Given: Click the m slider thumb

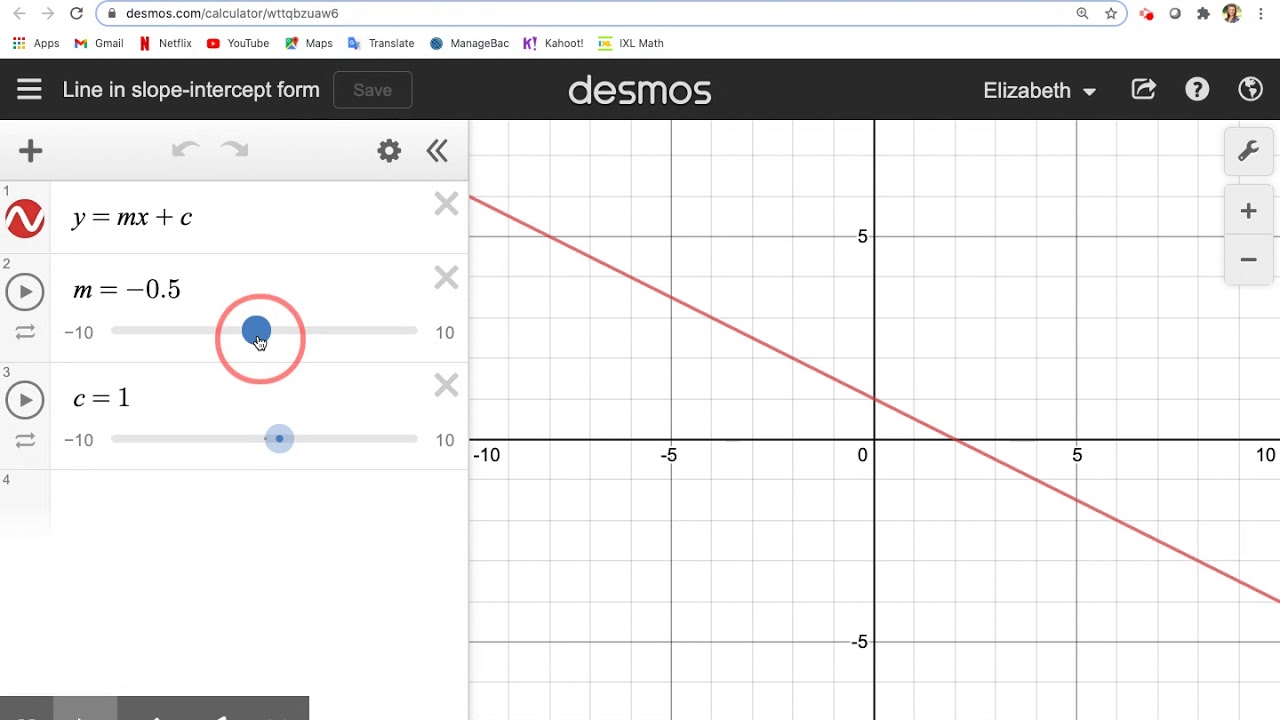Looking at the screenshot, I should tap(256, 330).
